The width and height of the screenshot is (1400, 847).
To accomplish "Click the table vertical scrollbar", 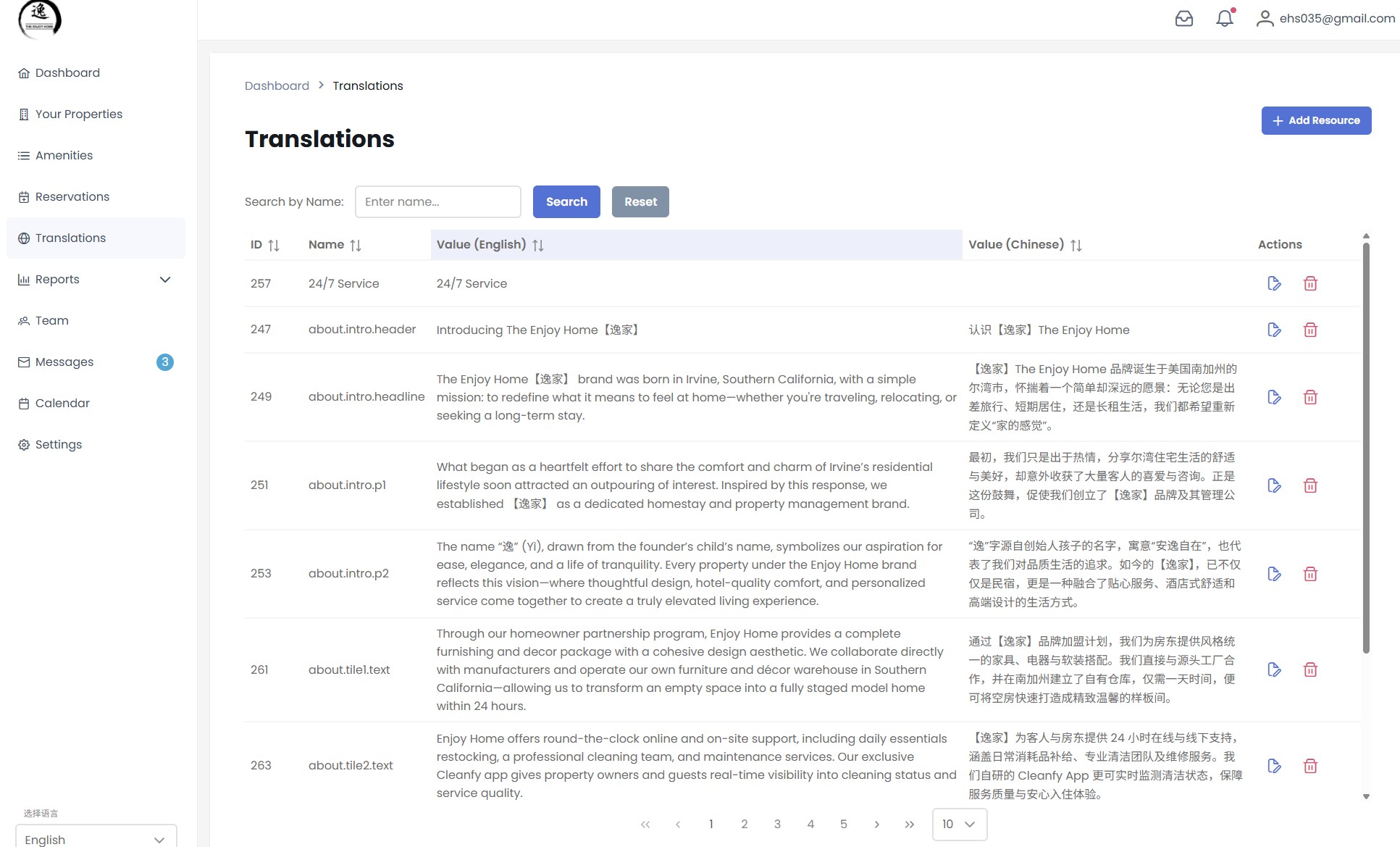I will 1366,449.
